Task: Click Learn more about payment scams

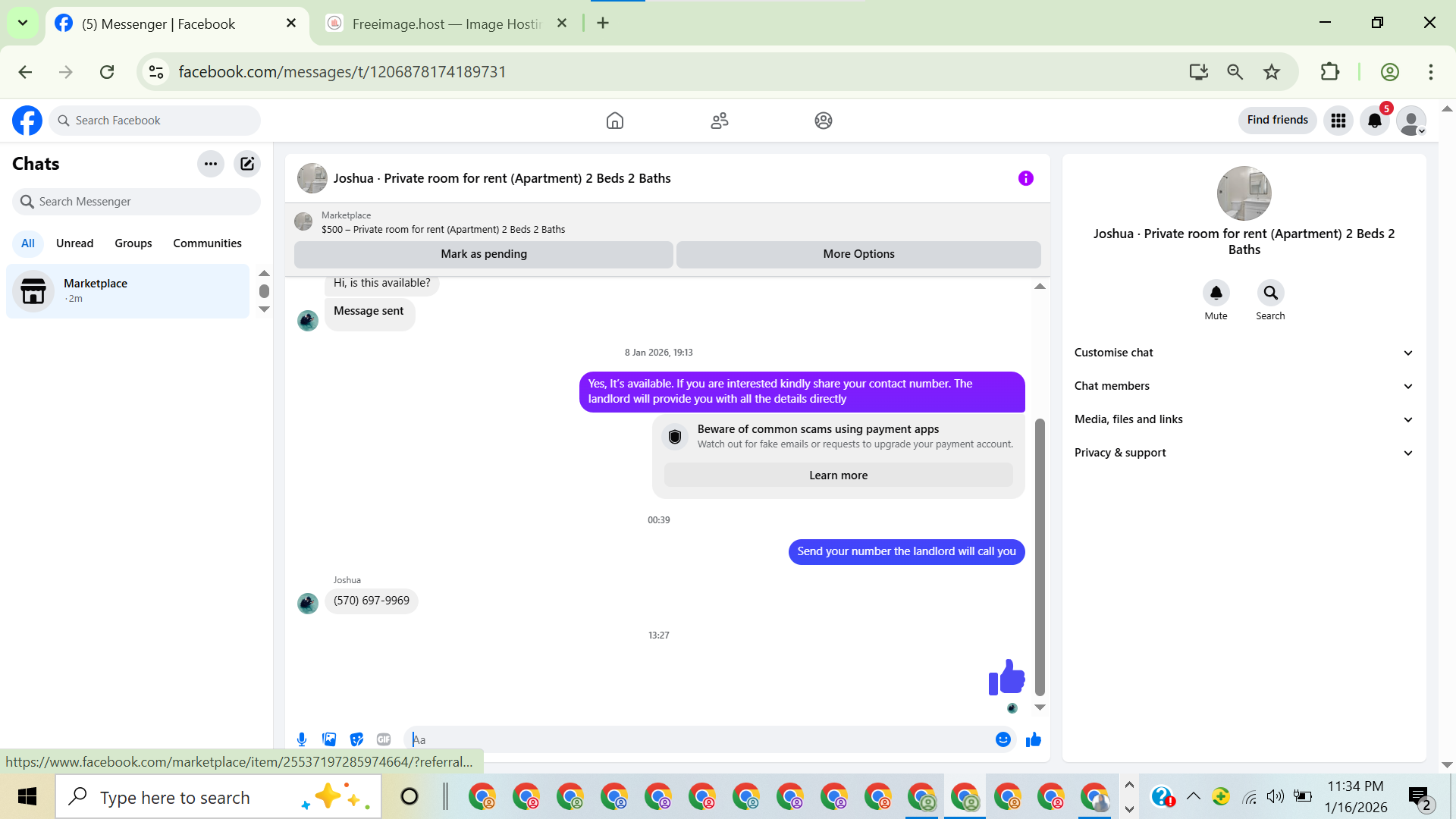Action: [838, 475]
